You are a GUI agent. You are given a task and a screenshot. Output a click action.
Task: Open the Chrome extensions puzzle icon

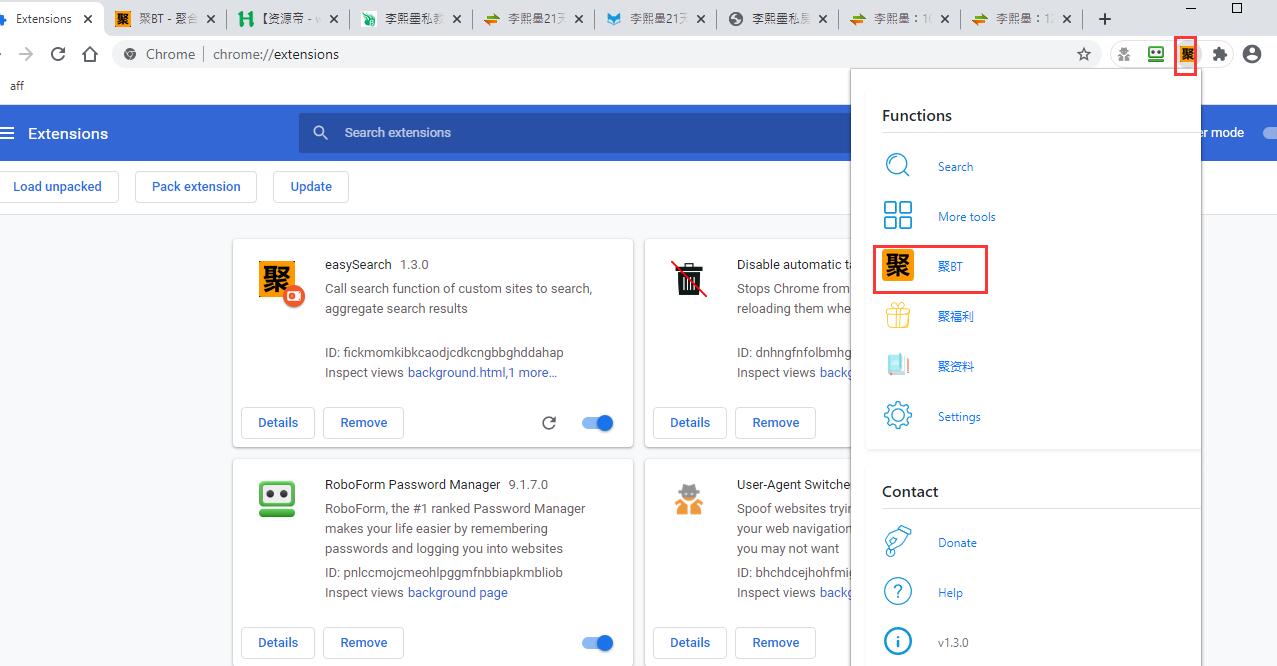point(1219,55)
